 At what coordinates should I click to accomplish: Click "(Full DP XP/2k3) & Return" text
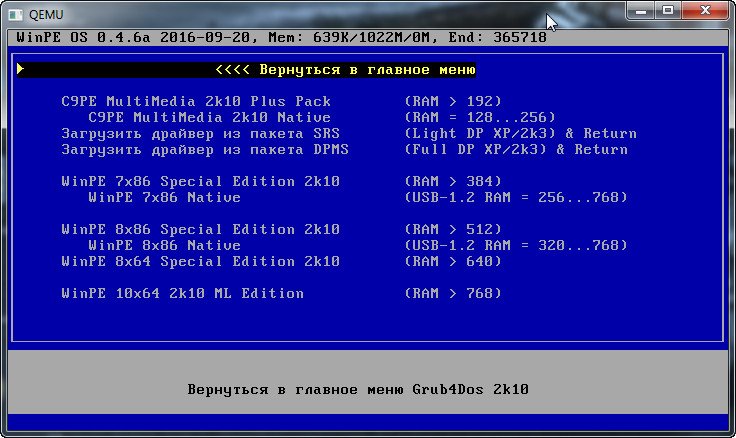pyautogui.click(x=516, y=150)
